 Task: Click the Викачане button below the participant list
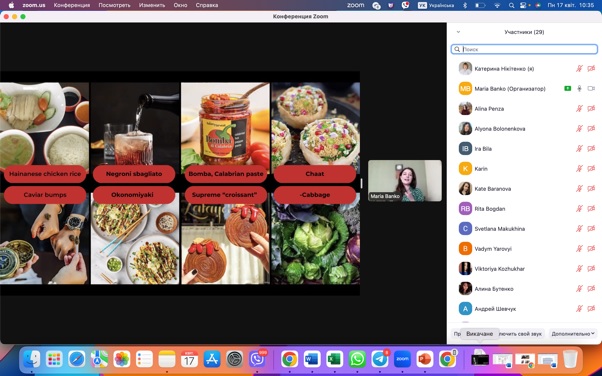pos(480,334)
